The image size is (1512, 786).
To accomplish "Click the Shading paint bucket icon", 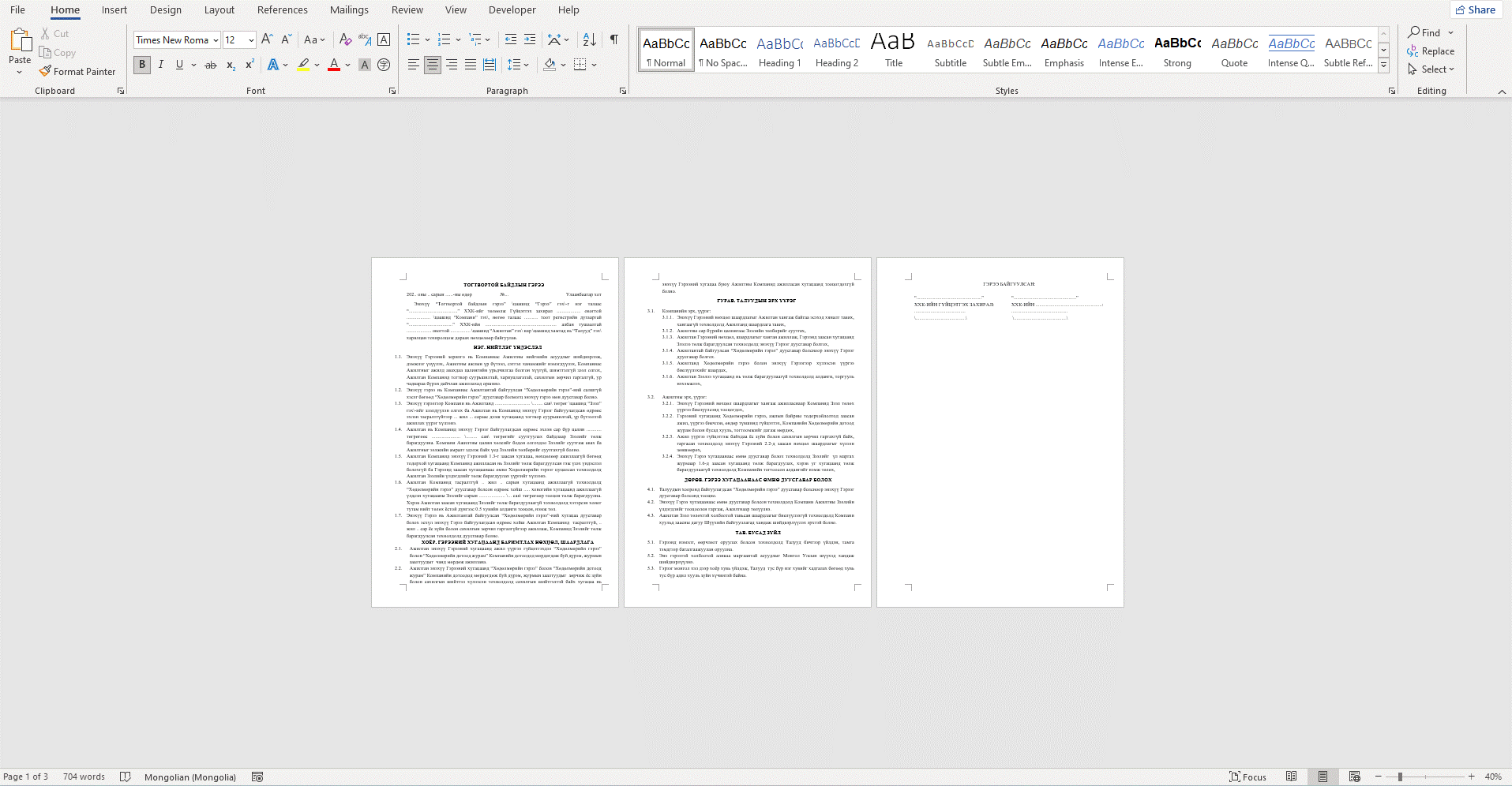I will point(550,65).
